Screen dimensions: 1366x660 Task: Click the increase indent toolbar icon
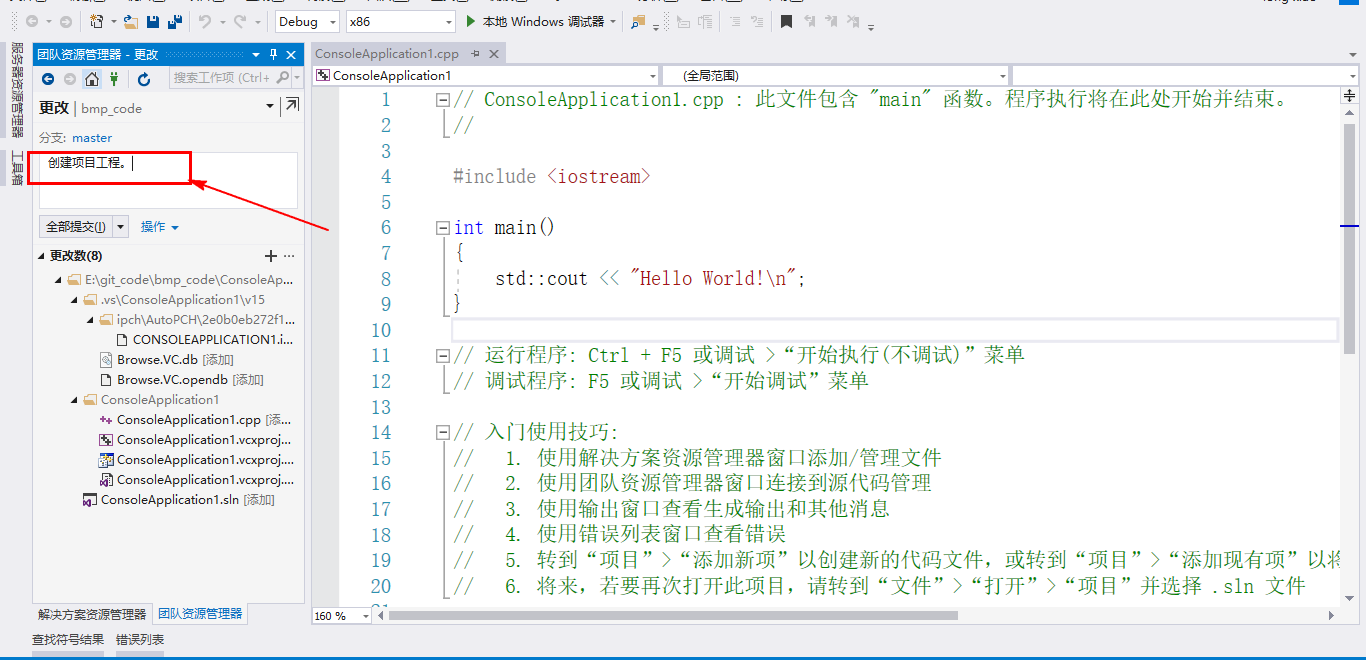[x=756, y=21]
